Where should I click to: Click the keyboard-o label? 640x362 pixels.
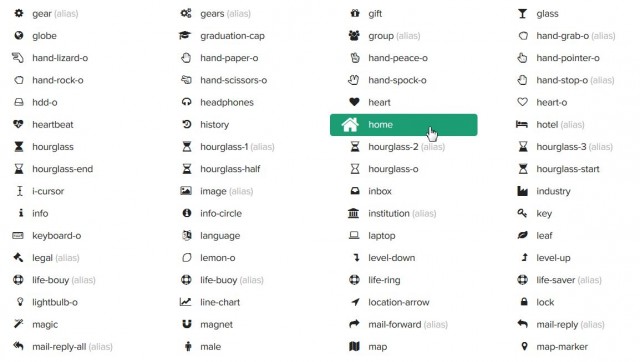57,236
